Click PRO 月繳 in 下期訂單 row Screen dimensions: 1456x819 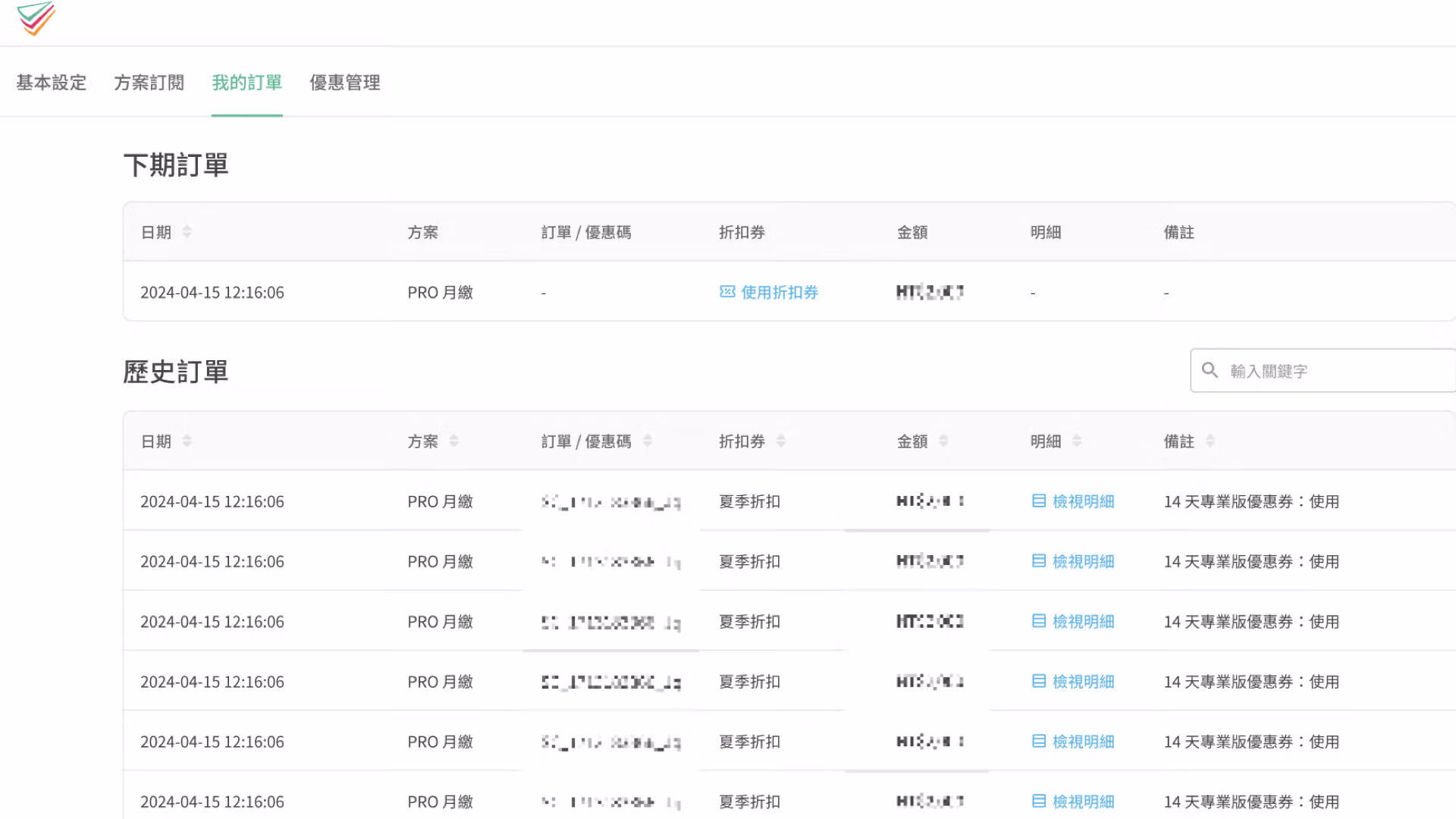441,293
